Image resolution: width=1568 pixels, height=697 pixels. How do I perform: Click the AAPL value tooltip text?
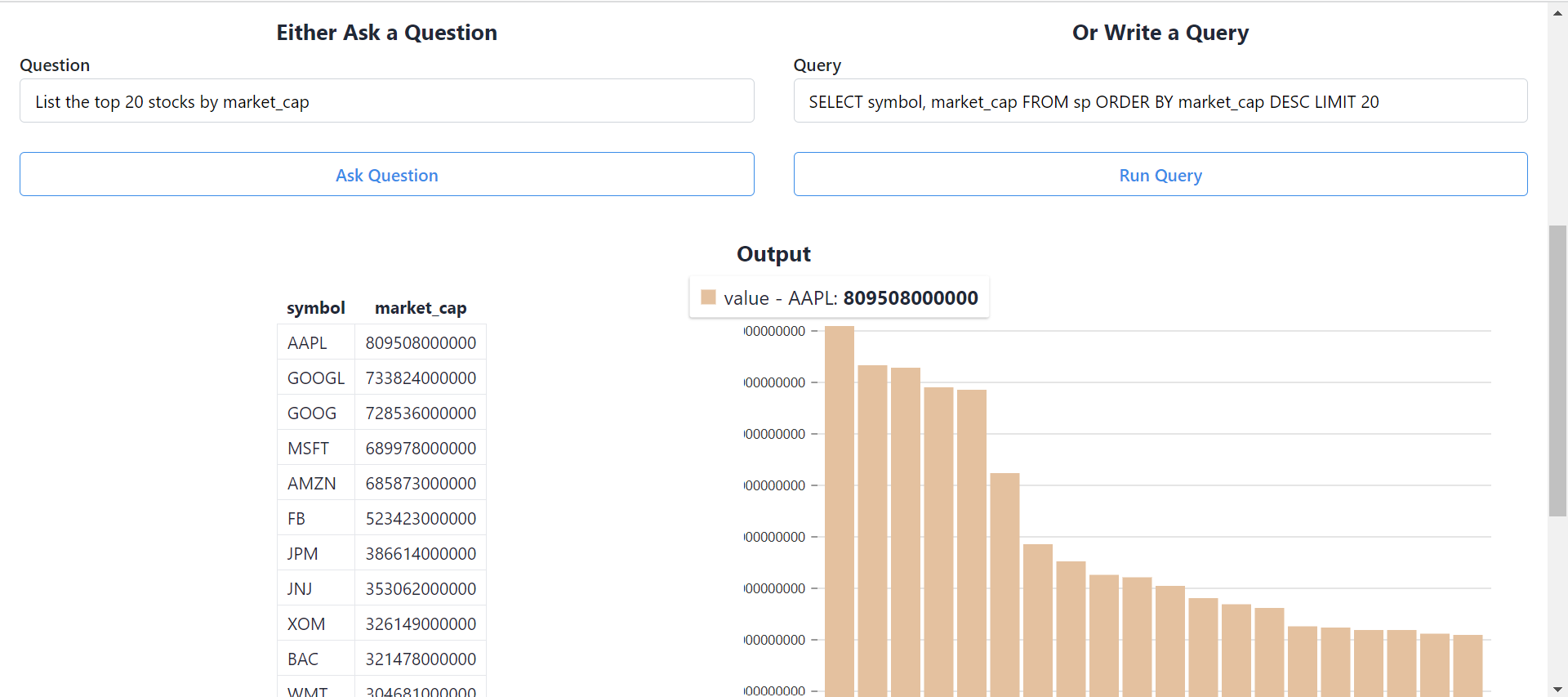point(851,298)
